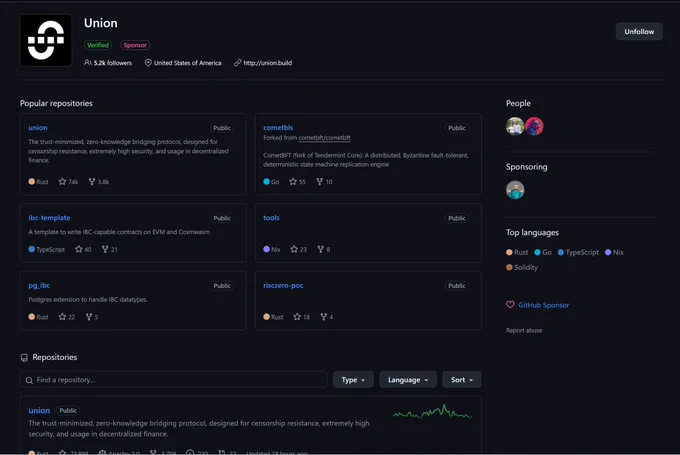Toggle following with the Unfollow button
Screen dimensions: 680x455
tap(639, 32)
